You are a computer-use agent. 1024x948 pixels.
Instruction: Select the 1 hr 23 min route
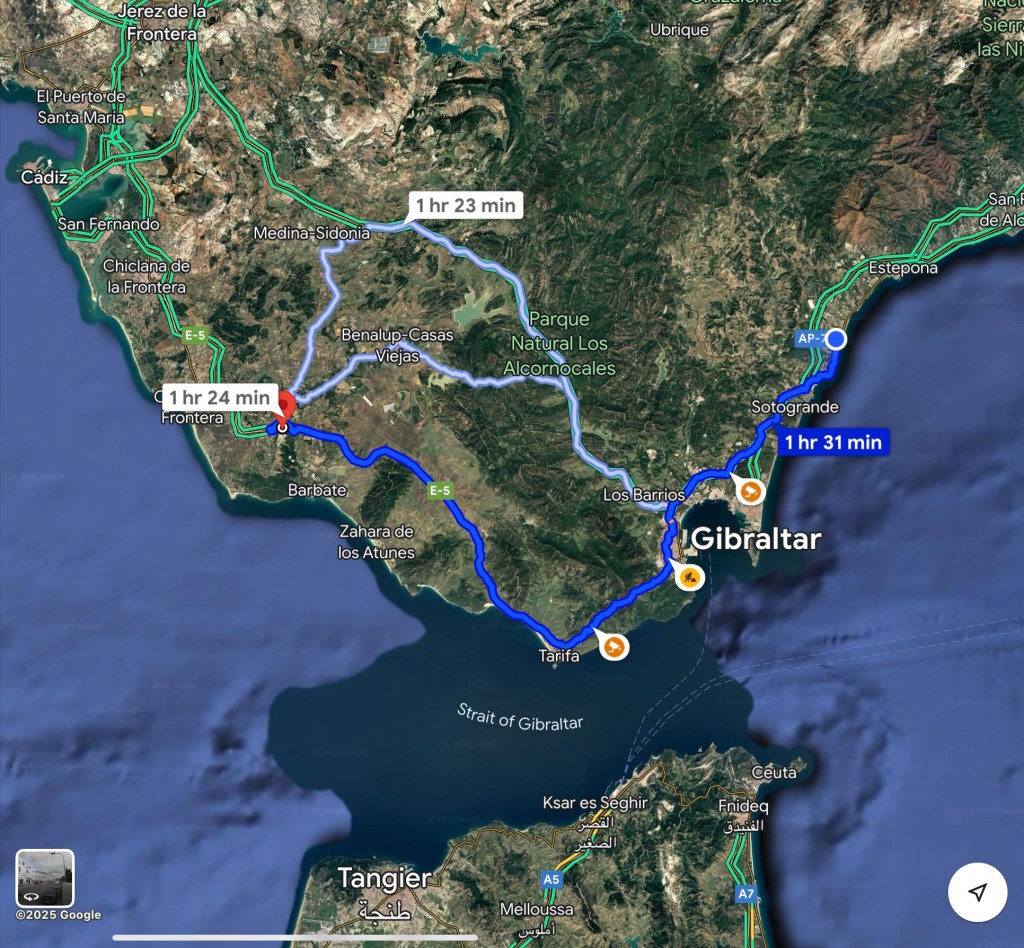(466, 206)
